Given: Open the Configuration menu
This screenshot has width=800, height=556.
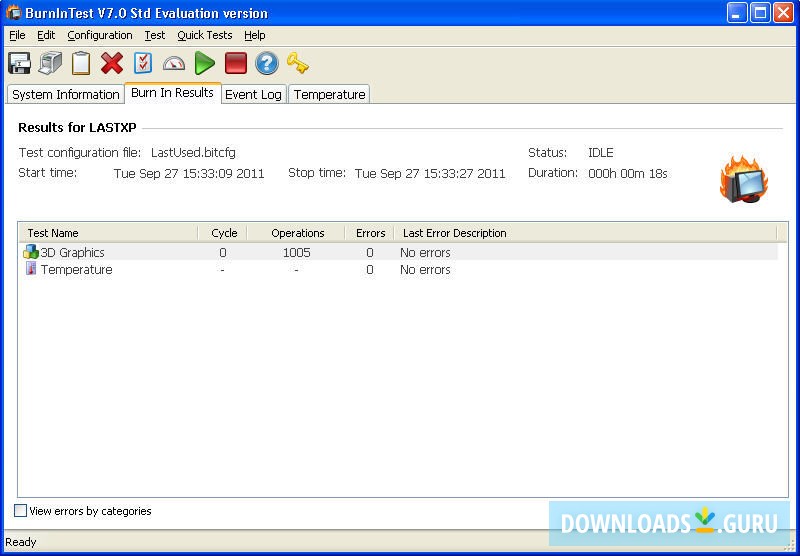Looking at the screenshot, I should pos(100,35).
